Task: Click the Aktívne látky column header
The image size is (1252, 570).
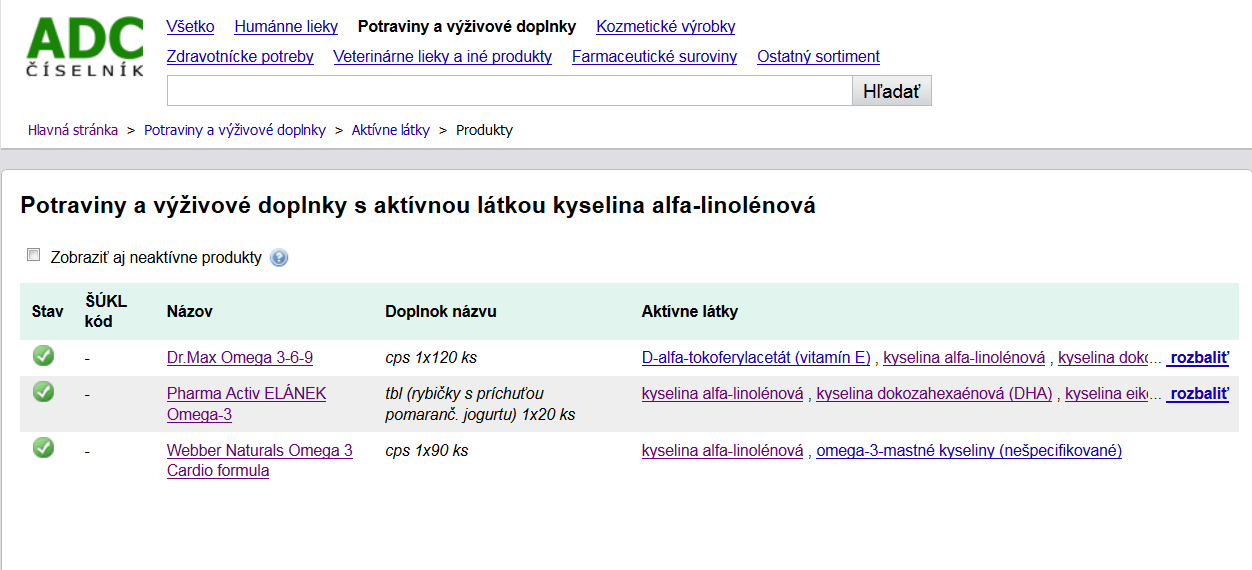Action: tap(690, 312)
